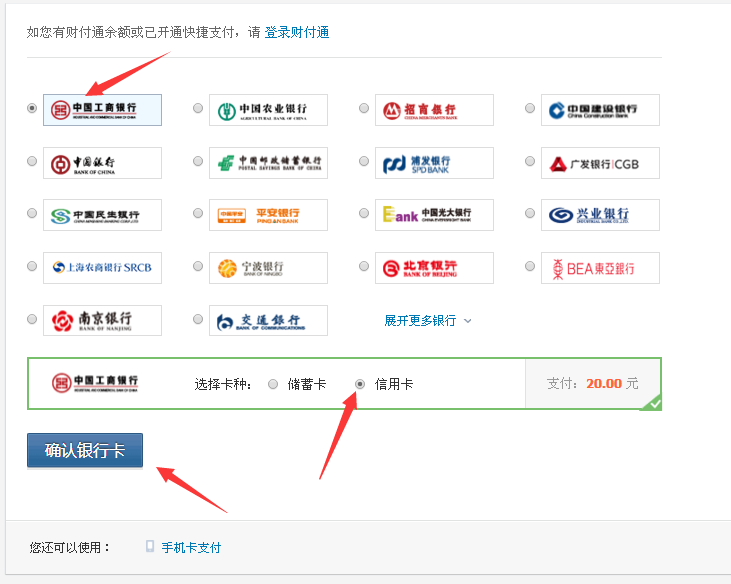Select radio button for 广发银行 CGB
The image size is (731, 584).
(530, 161)
